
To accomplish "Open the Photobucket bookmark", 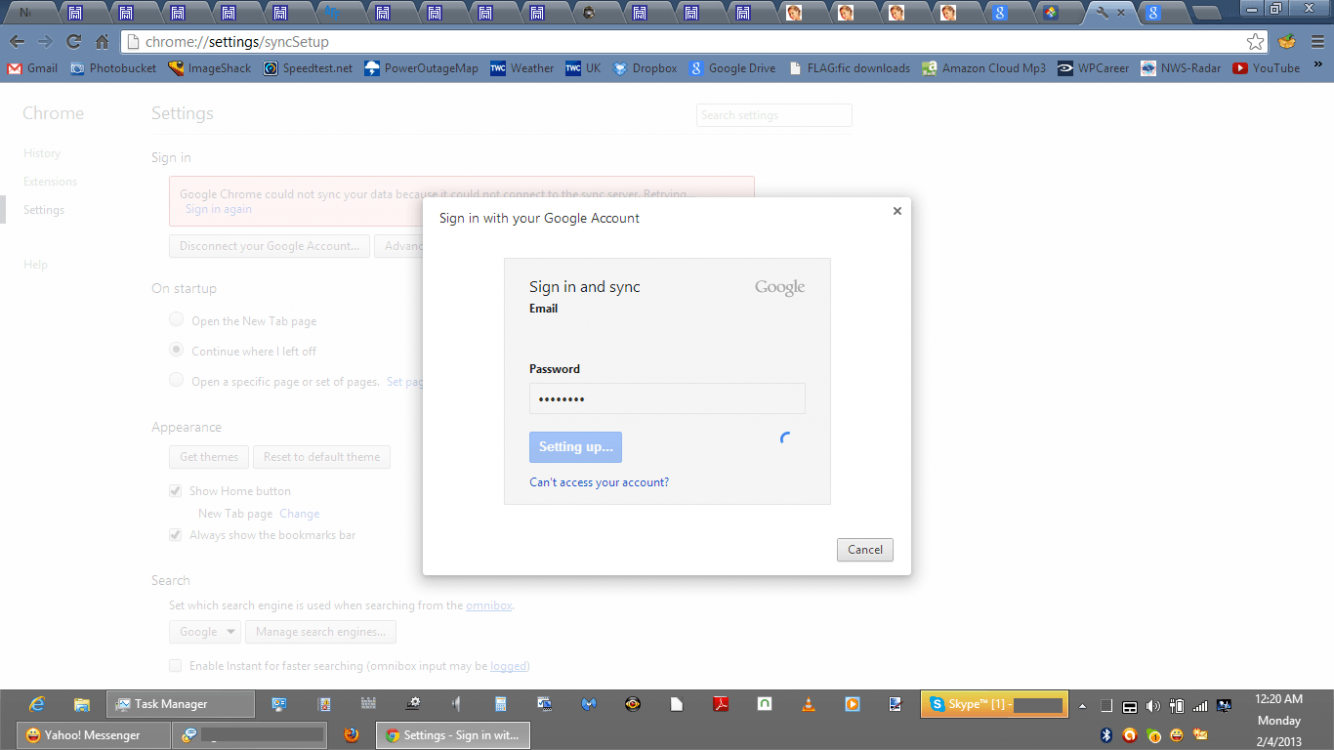I will point(114,68).
